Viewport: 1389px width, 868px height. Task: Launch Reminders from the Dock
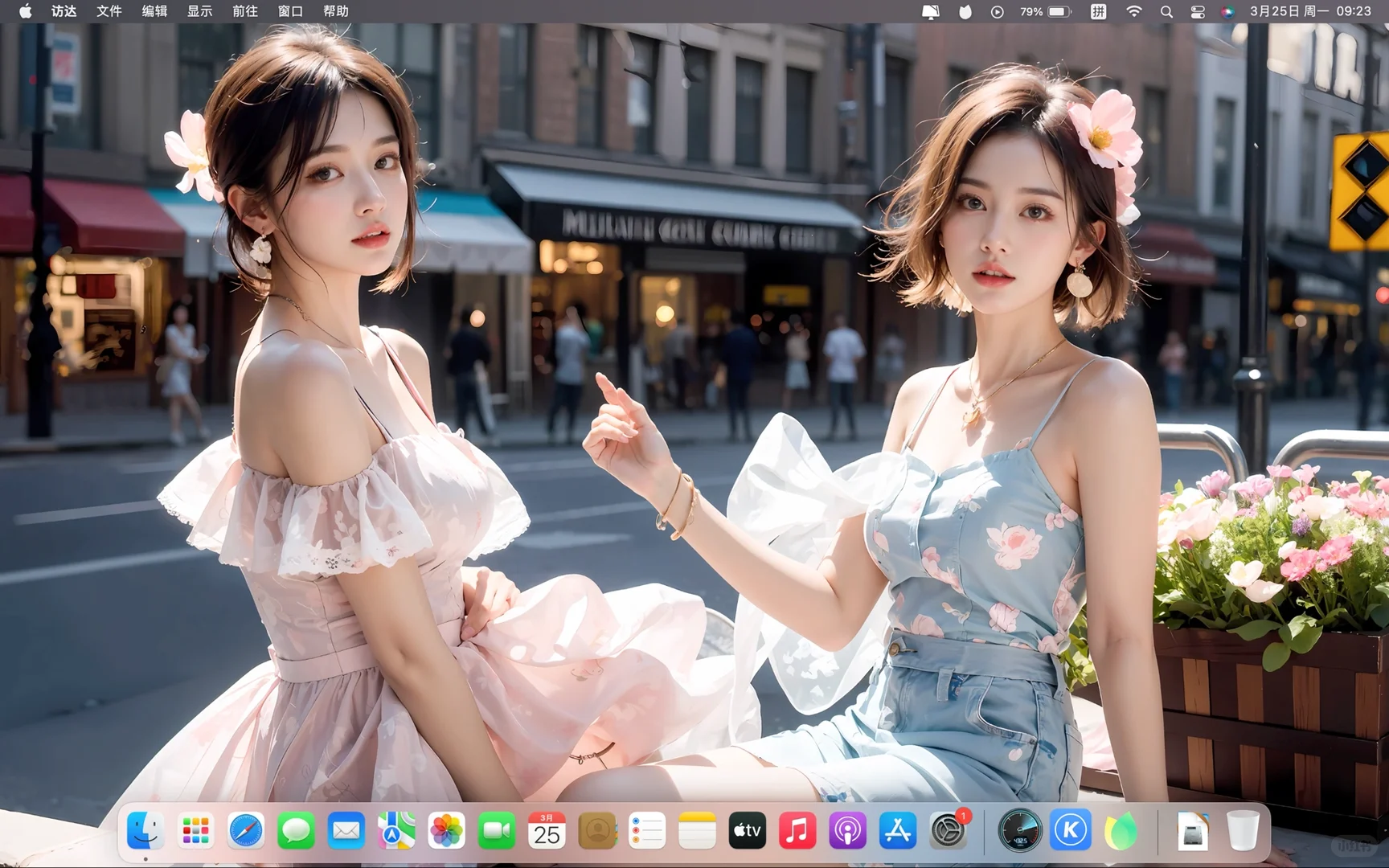(647, 830)
